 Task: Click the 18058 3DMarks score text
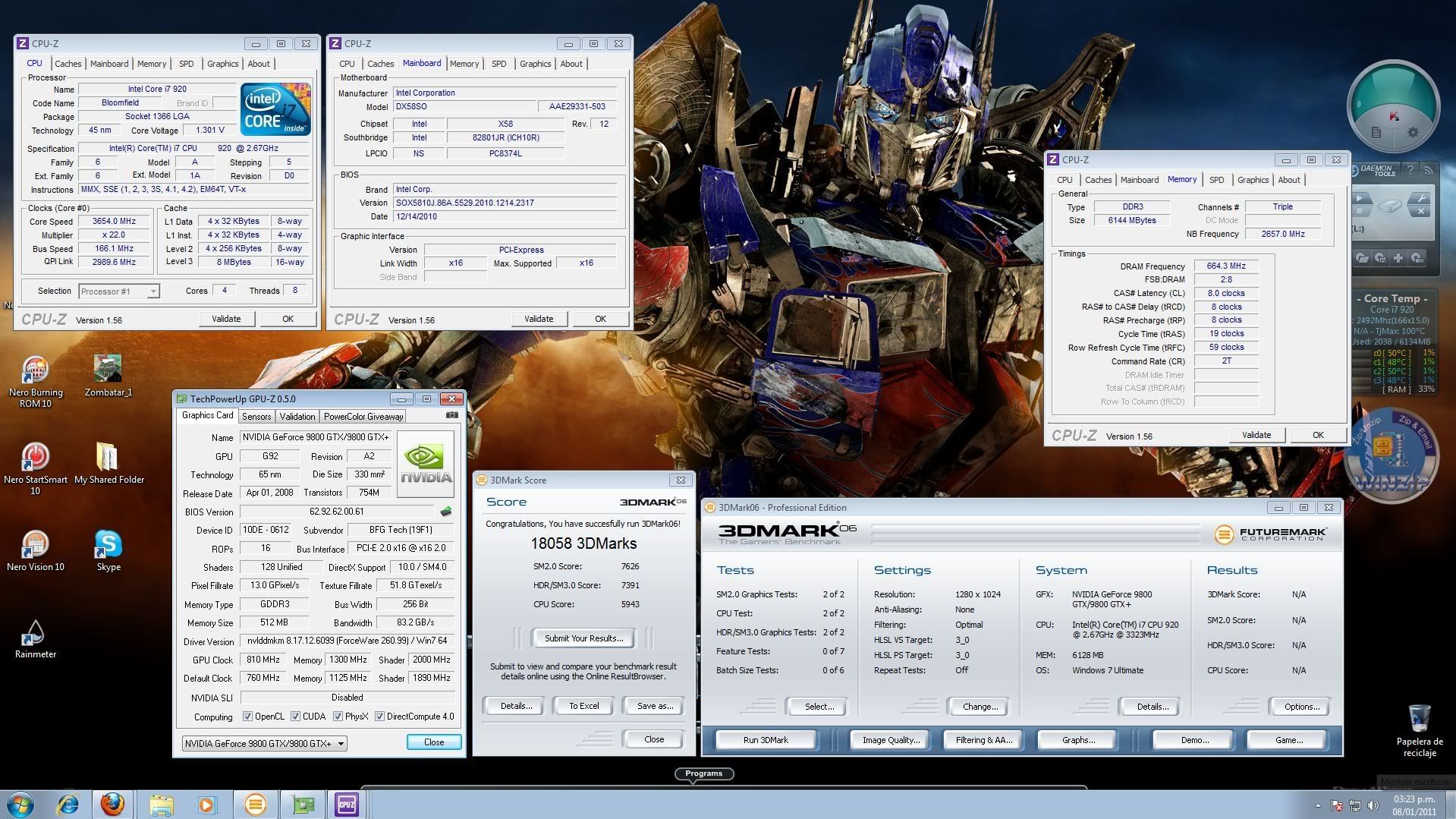583,543
